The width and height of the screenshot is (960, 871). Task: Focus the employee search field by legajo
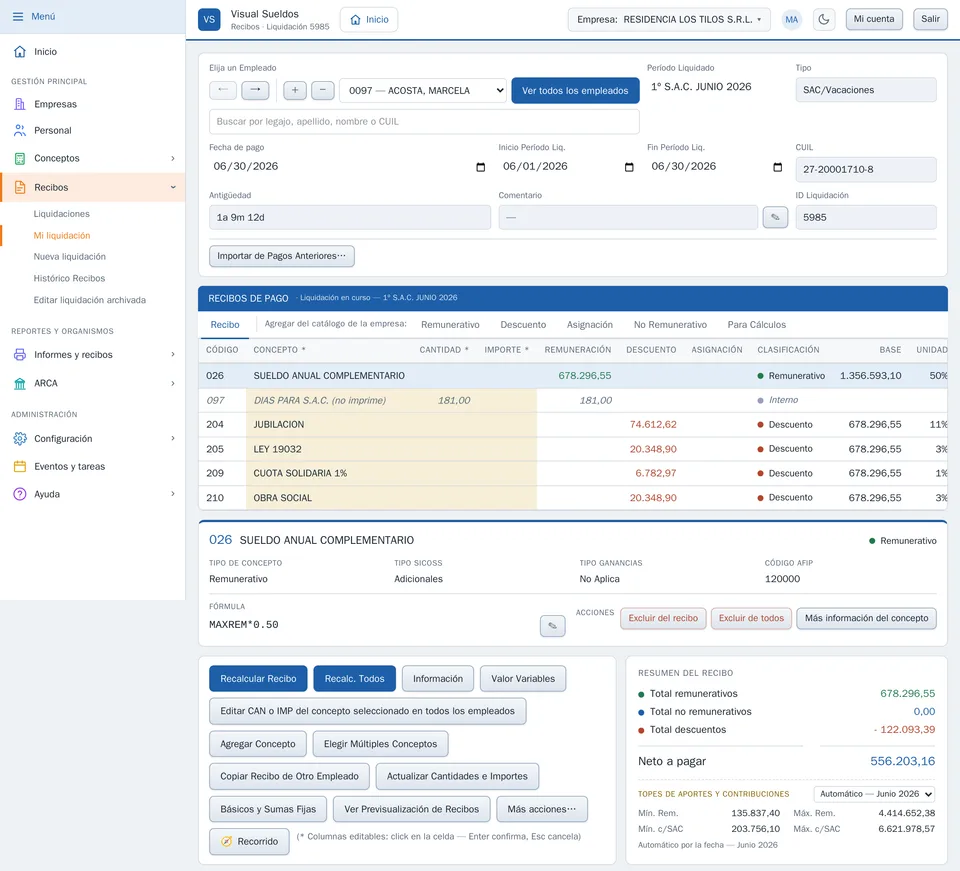(424, 122)
